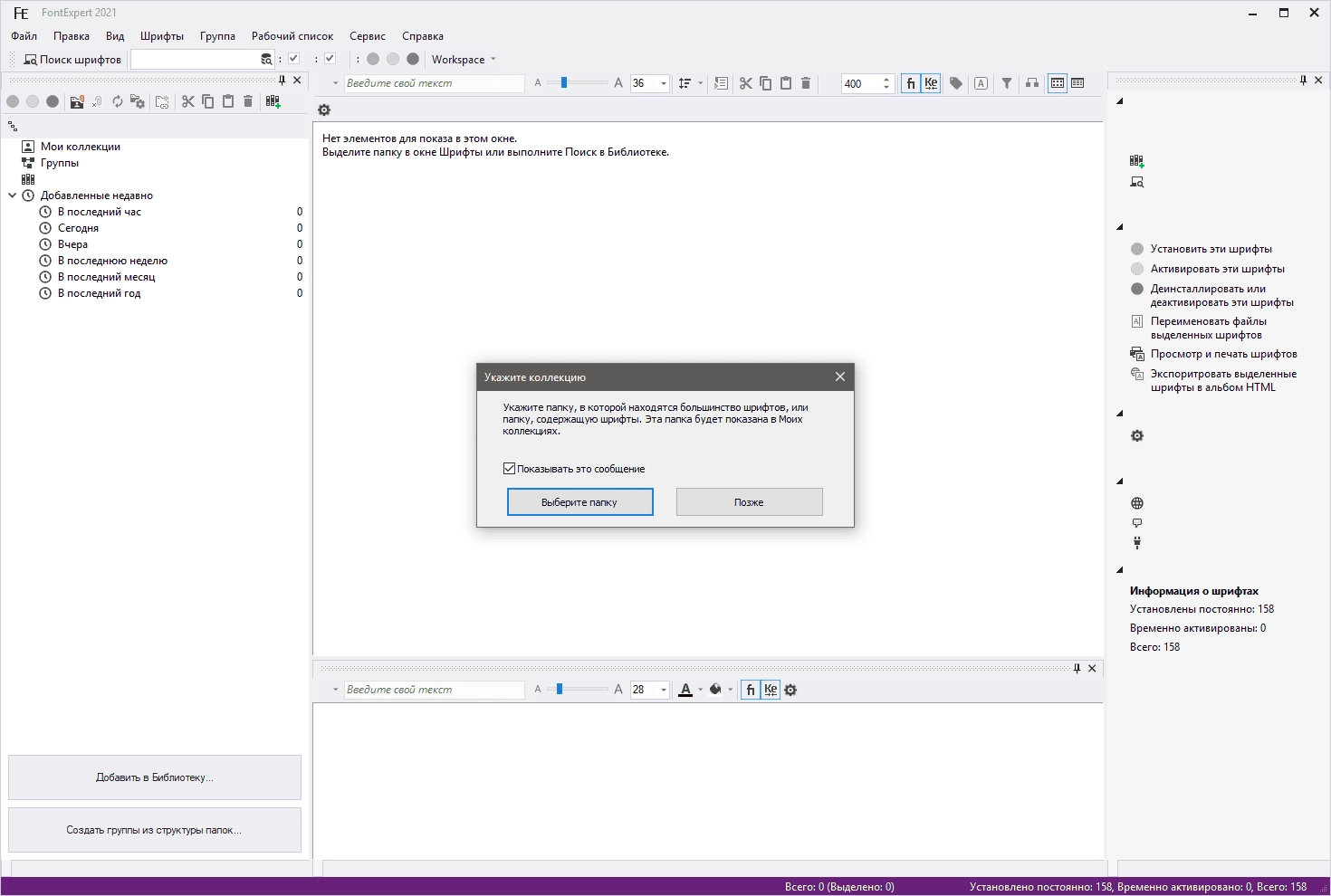The image size is (1331, 896).
Task: Click the tree structure icon above Мои коллекции
Action: [13, 127]
